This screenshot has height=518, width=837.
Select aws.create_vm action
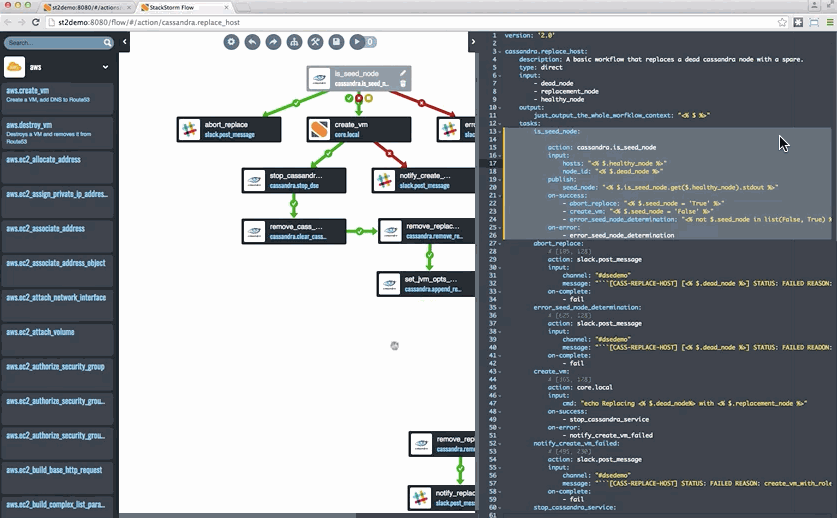coord(58,98)
